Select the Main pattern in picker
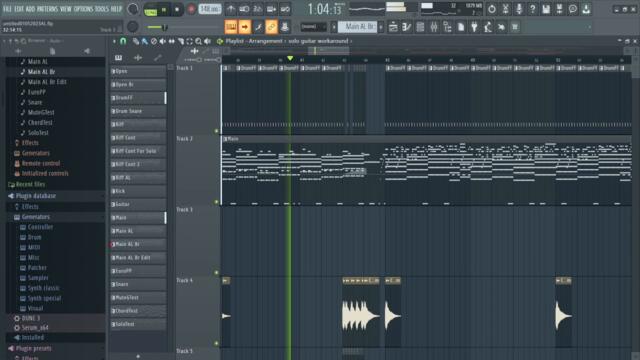 138,218
